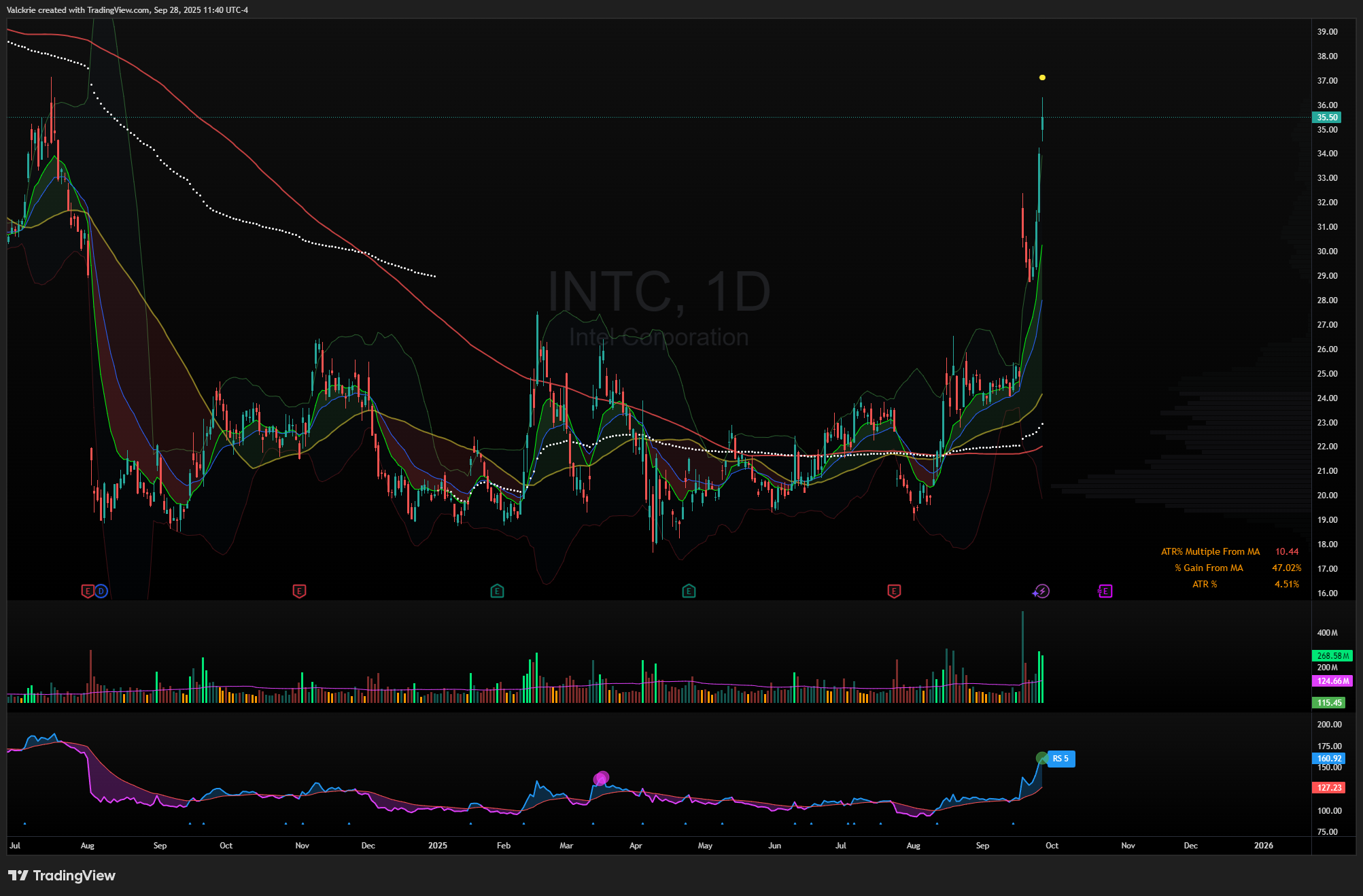Click the 160.92 RS value label
Screen dimensions: 1363x896
click(1329, 759)
